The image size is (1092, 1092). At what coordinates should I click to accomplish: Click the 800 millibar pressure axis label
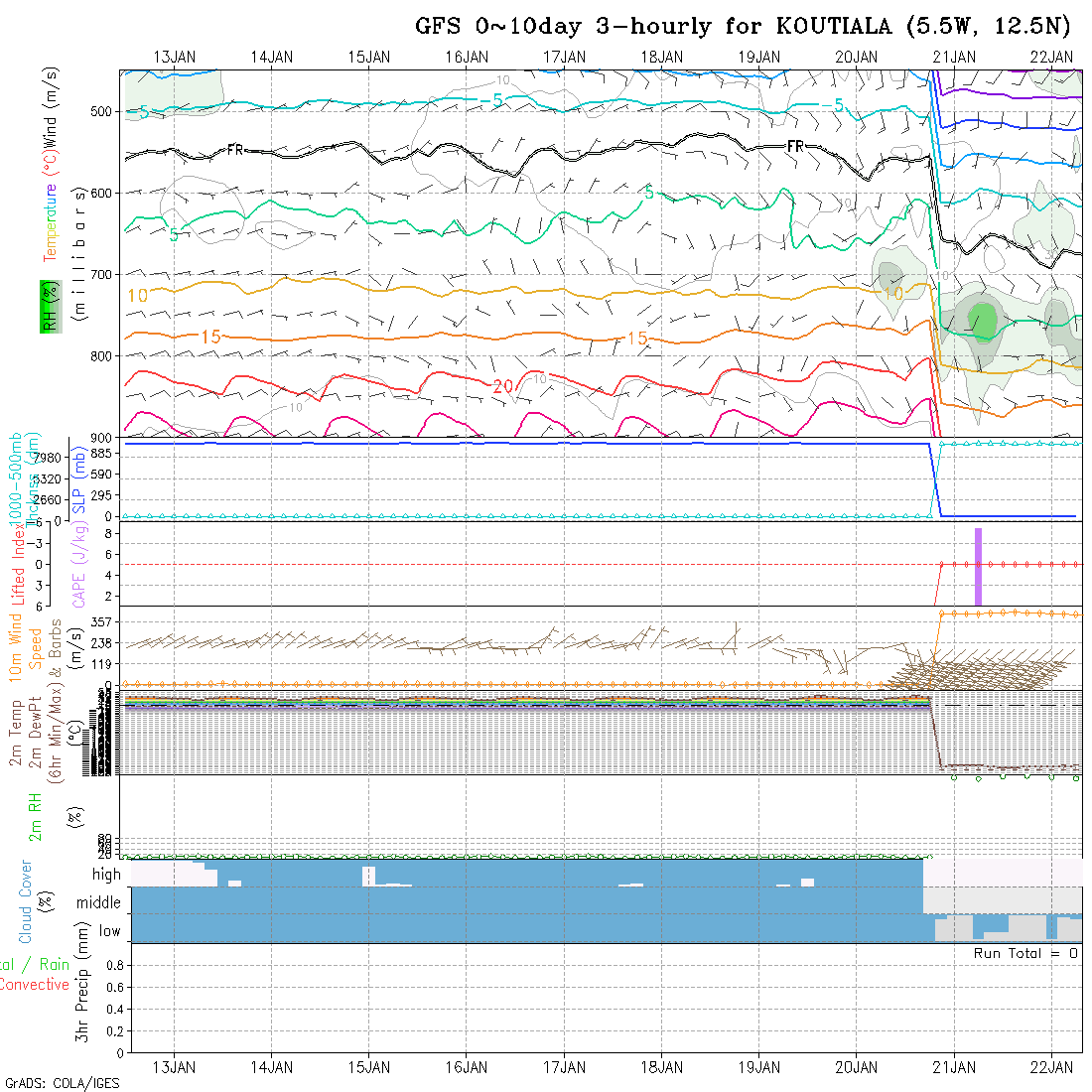click(x=103, y=355)
